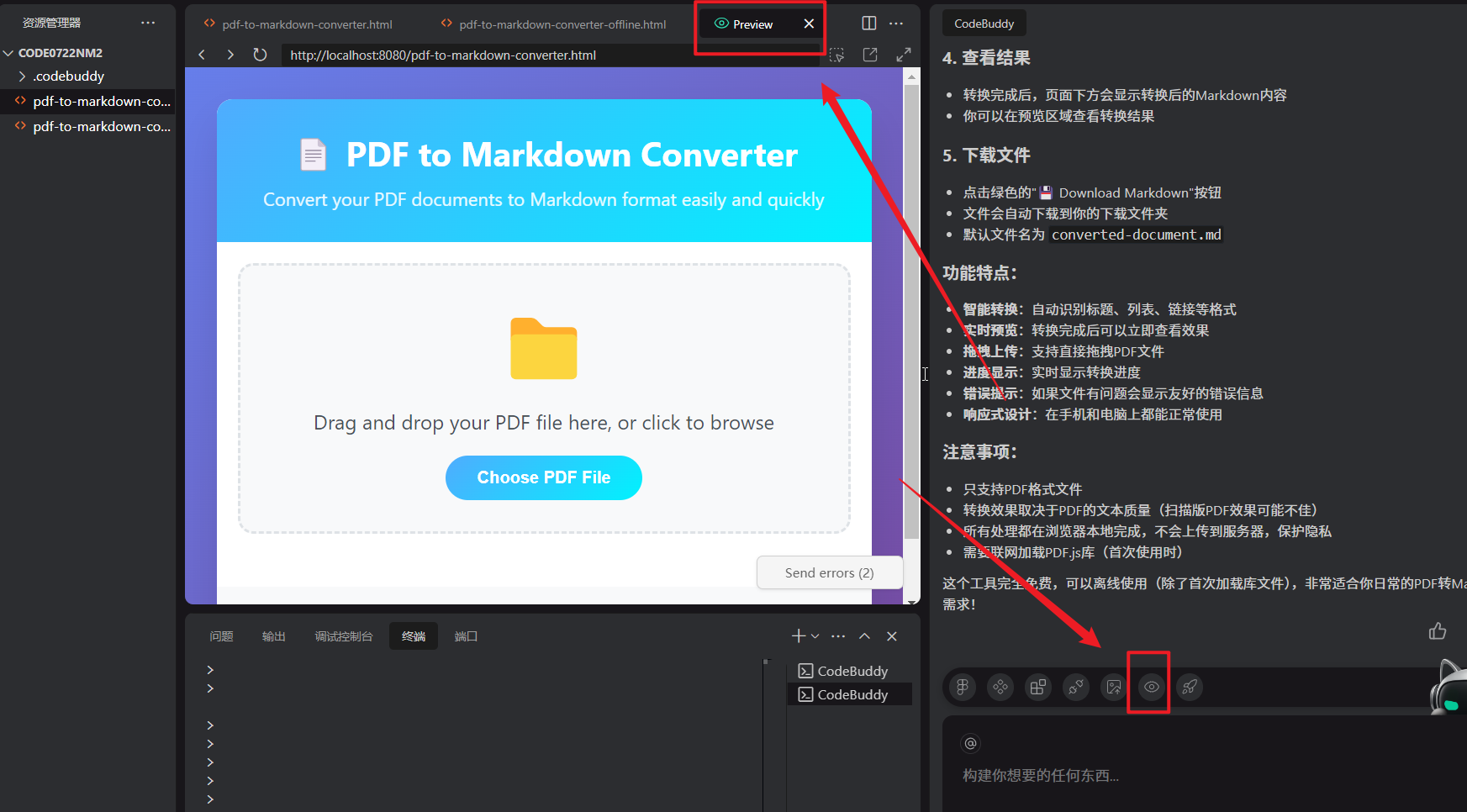This screenshot has width=1467, height=812.
Task: Create a new terminal with plus icon
Action: coord(798,636)
